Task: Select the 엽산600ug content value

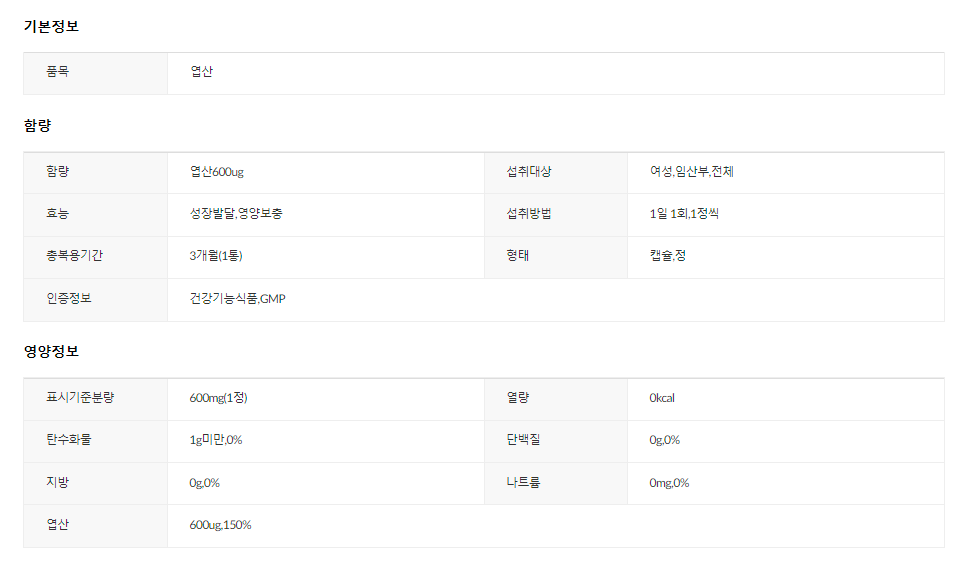Action: point(217,172)
